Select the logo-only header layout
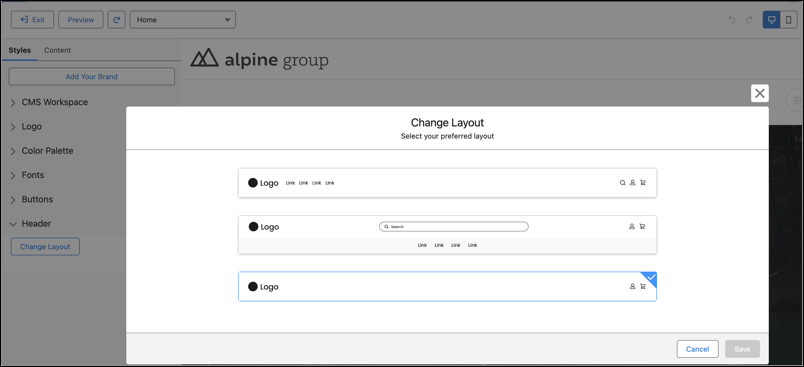804x367 pixels. 447,287
